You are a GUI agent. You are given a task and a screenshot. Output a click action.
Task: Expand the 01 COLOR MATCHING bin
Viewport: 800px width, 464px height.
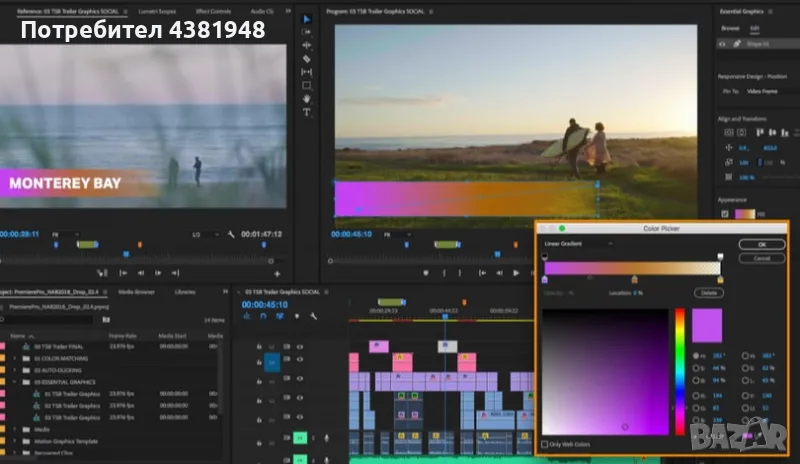[16, 357]
